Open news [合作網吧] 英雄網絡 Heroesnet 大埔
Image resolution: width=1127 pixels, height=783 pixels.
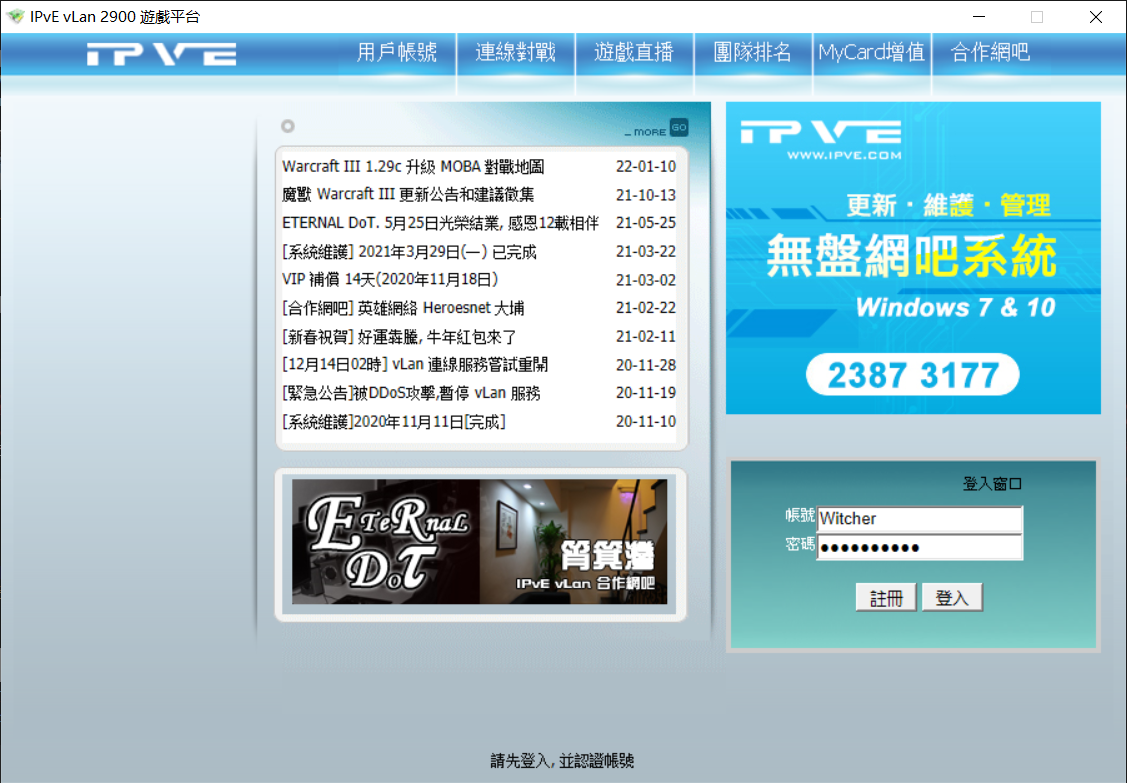(x=403, y=308)
